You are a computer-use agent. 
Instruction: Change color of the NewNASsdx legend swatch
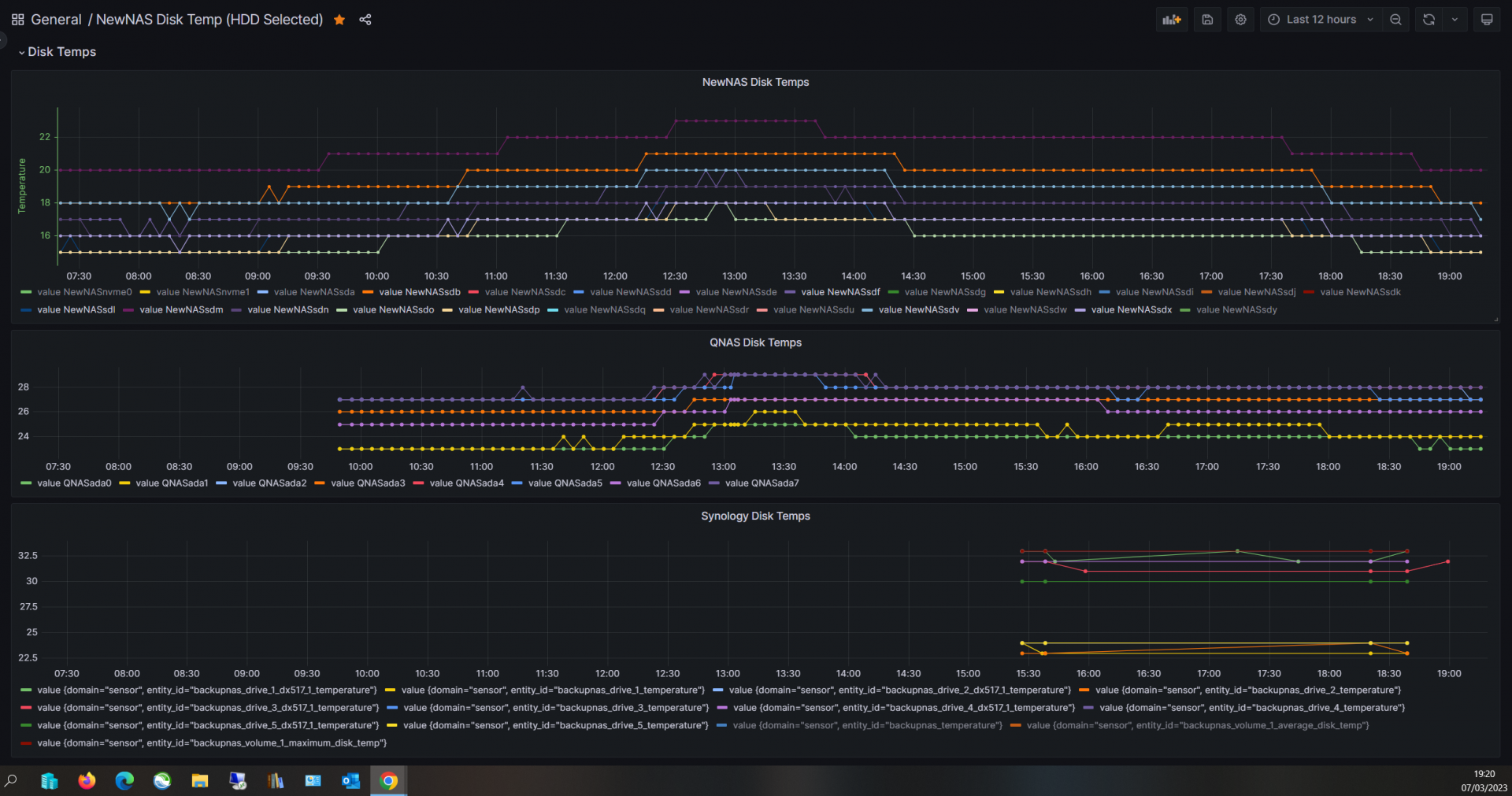click(x=1080, y=310)
